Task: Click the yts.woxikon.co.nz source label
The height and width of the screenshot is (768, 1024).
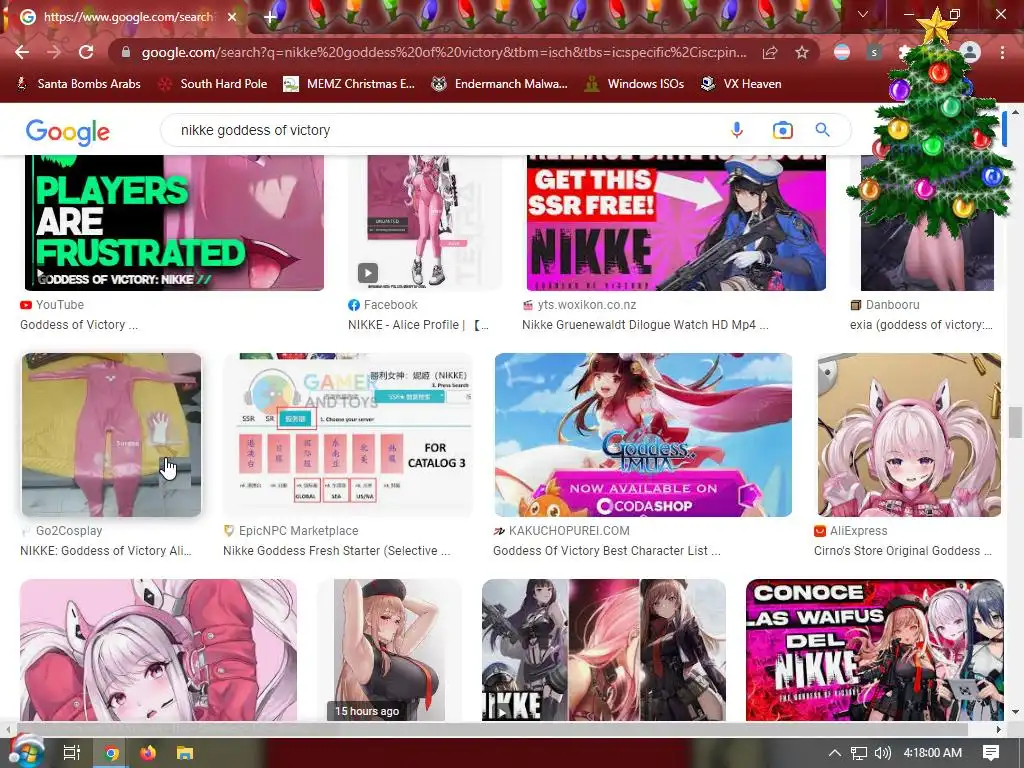Action: point(586,304)
